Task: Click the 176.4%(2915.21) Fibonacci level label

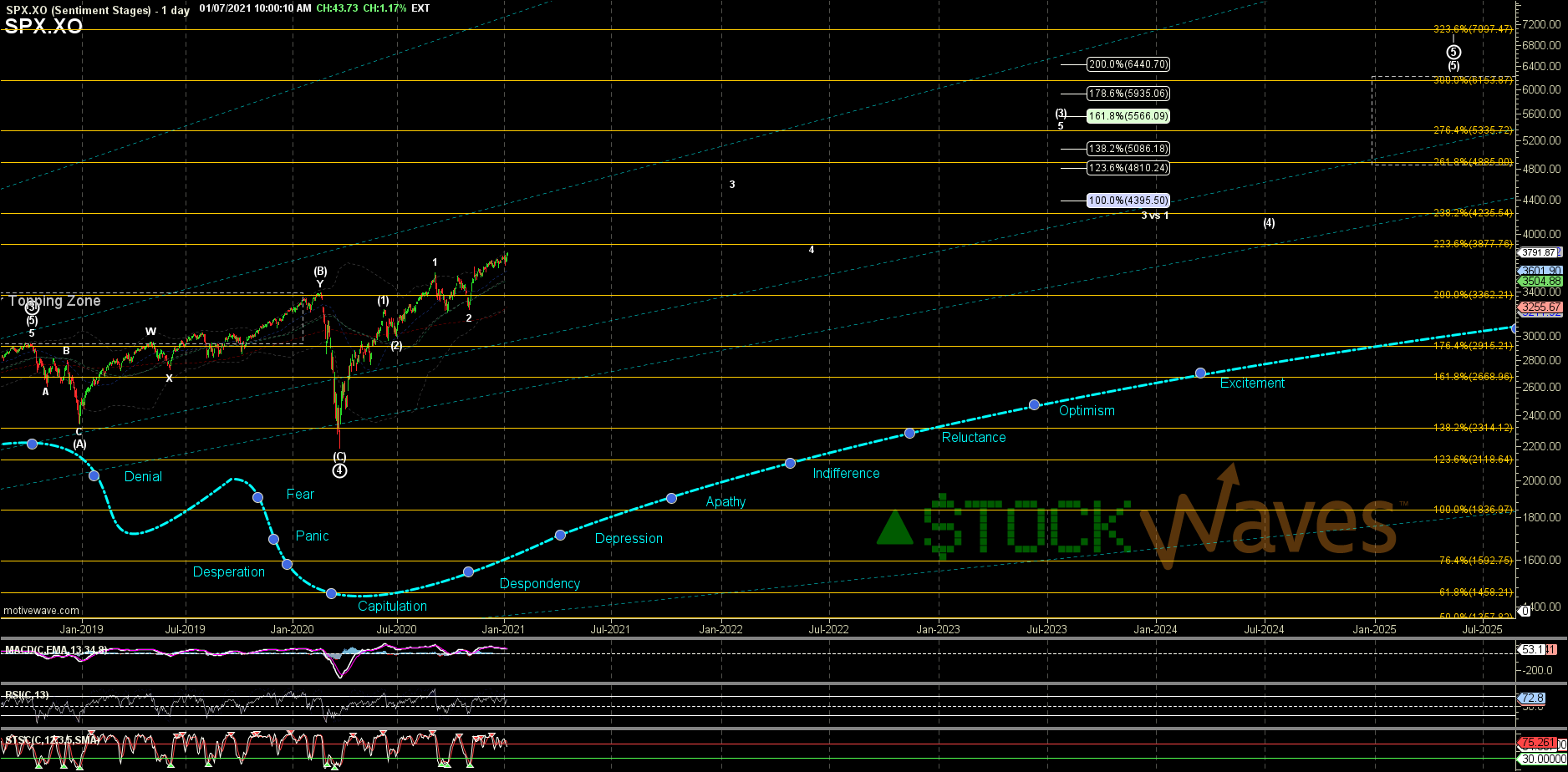Action: (x=1473, y=345)
